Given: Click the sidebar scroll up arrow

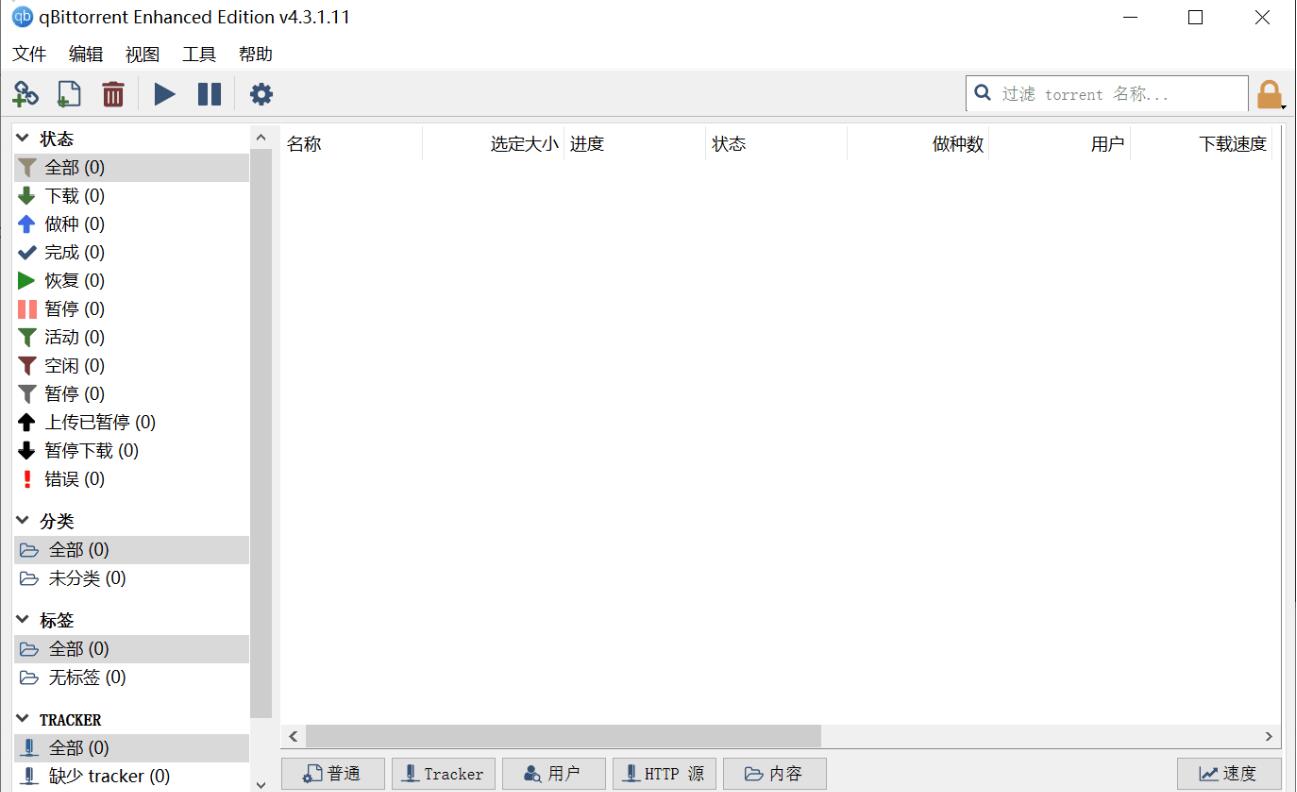Looking at the screenshot, I should click(x=261, y=137).
